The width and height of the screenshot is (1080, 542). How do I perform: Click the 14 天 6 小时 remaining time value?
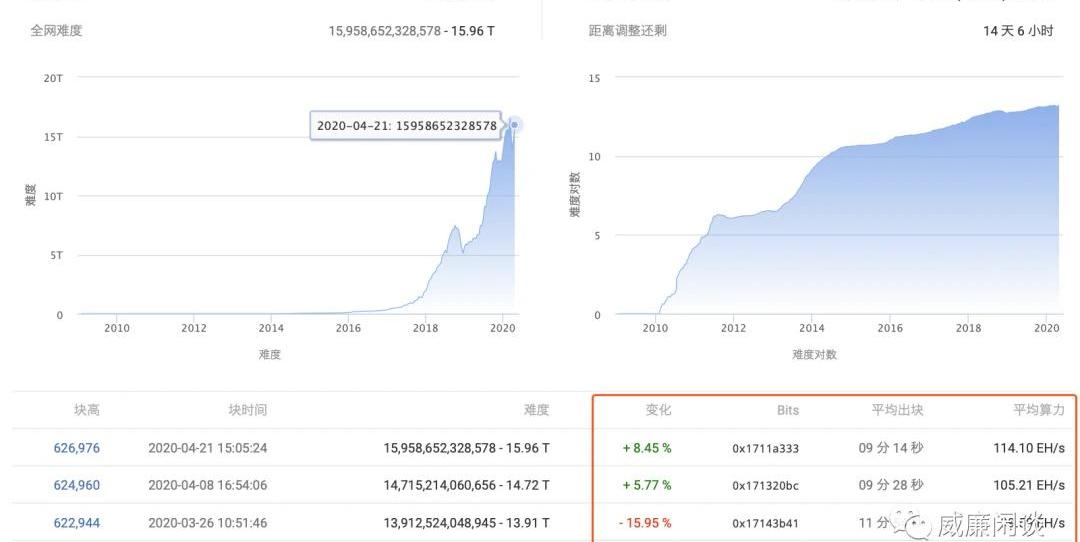click(x=1018, y=31)
